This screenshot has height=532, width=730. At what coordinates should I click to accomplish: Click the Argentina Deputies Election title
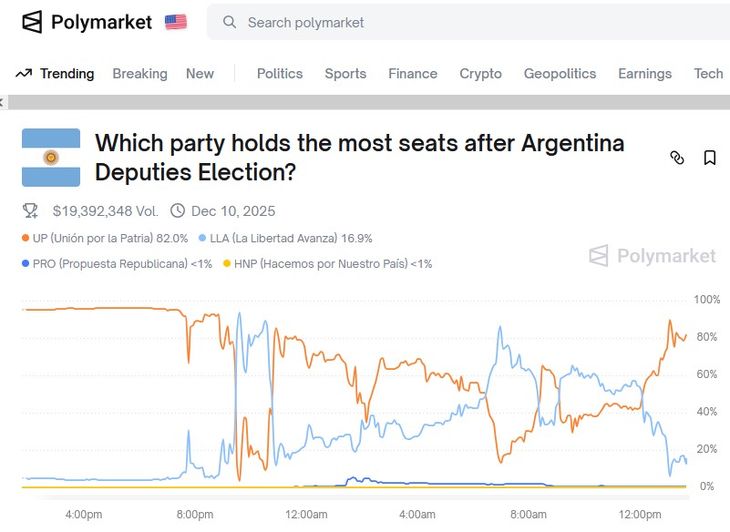pyautogui.click(x=360, y=157)
